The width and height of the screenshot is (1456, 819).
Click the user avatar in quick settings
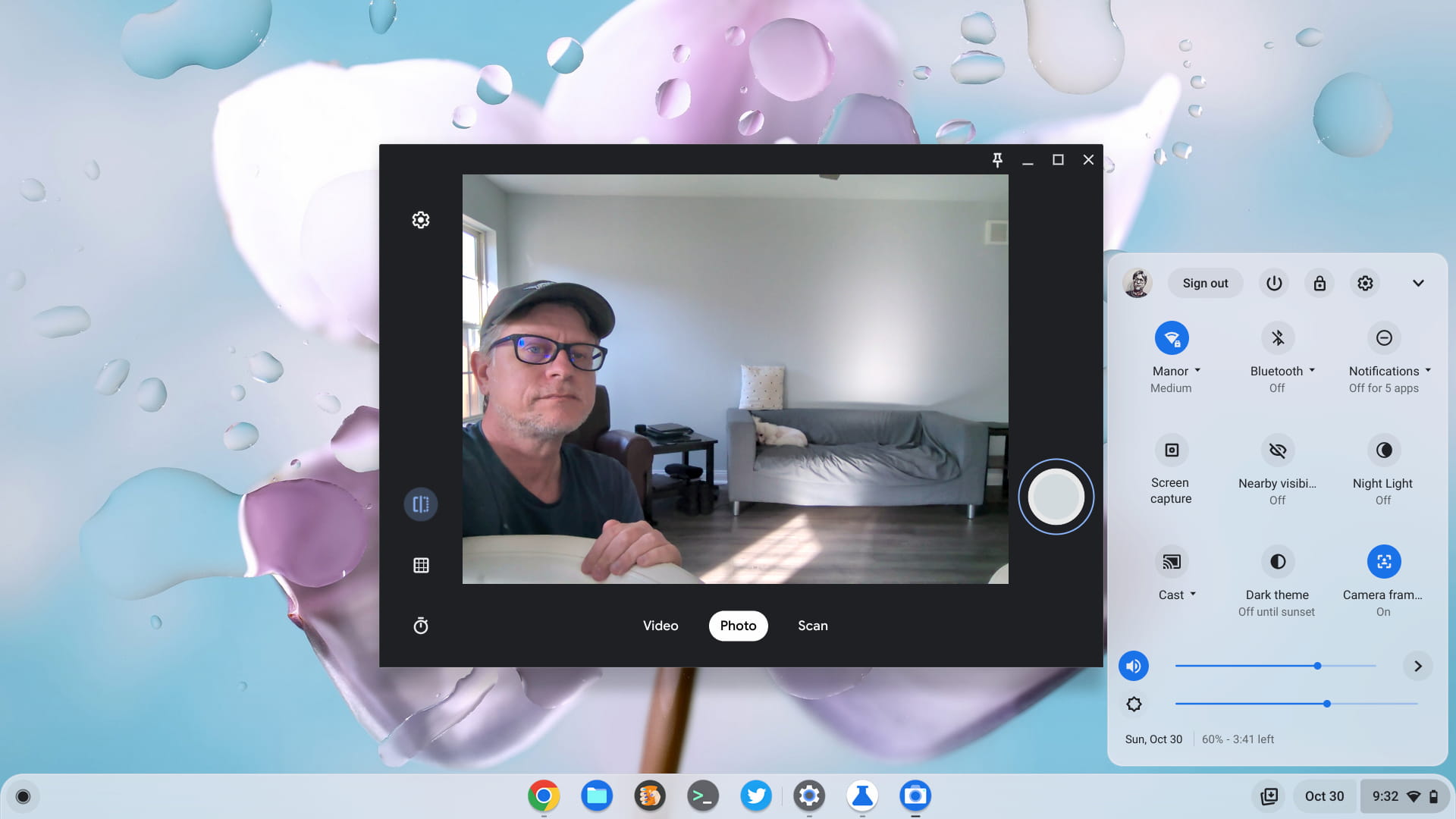[x=1137, y=283]
